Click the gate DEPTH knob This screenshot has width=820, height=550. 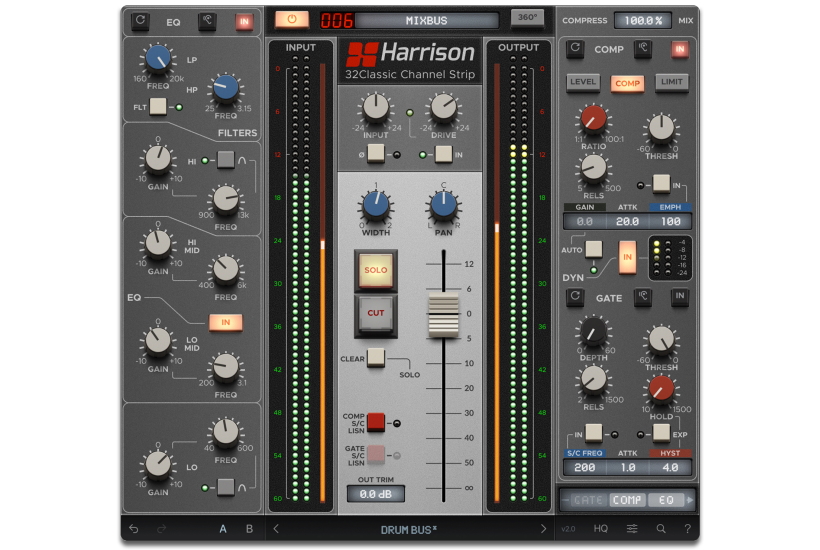click(594, 333)
